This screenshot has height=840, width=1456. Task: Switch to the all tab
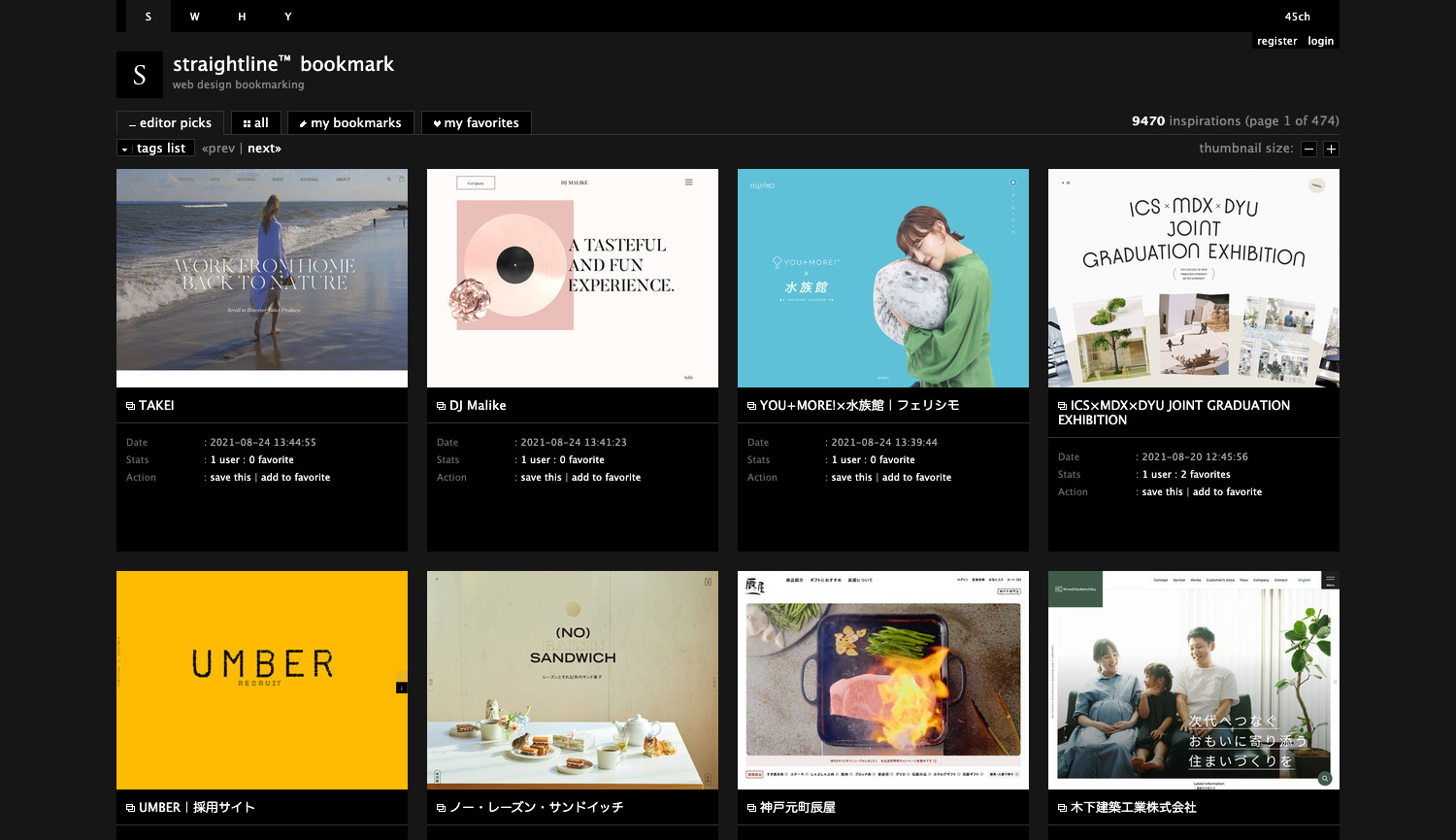click(x=256, y=123)
